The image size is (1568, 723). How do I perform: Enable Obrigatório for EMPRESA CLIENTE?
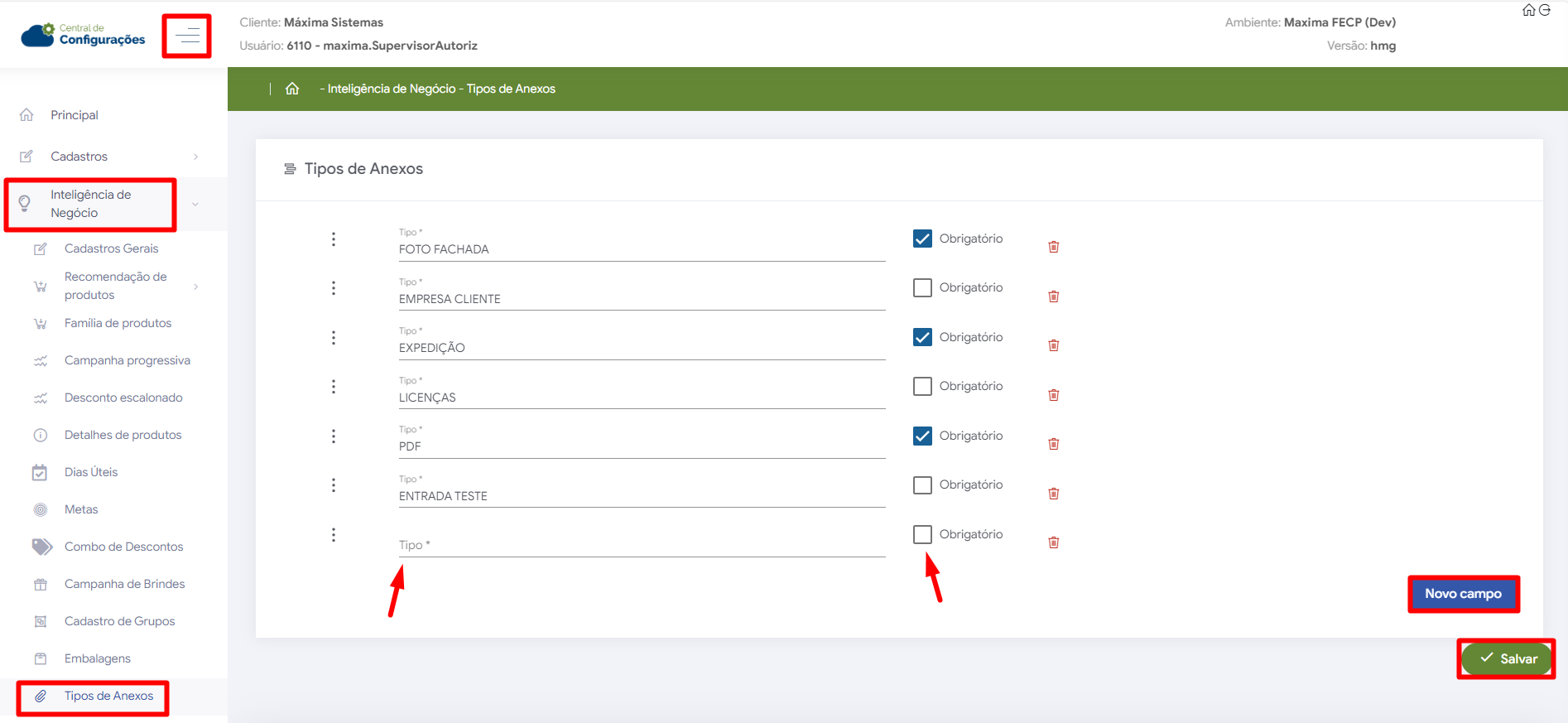pos(922,287)
